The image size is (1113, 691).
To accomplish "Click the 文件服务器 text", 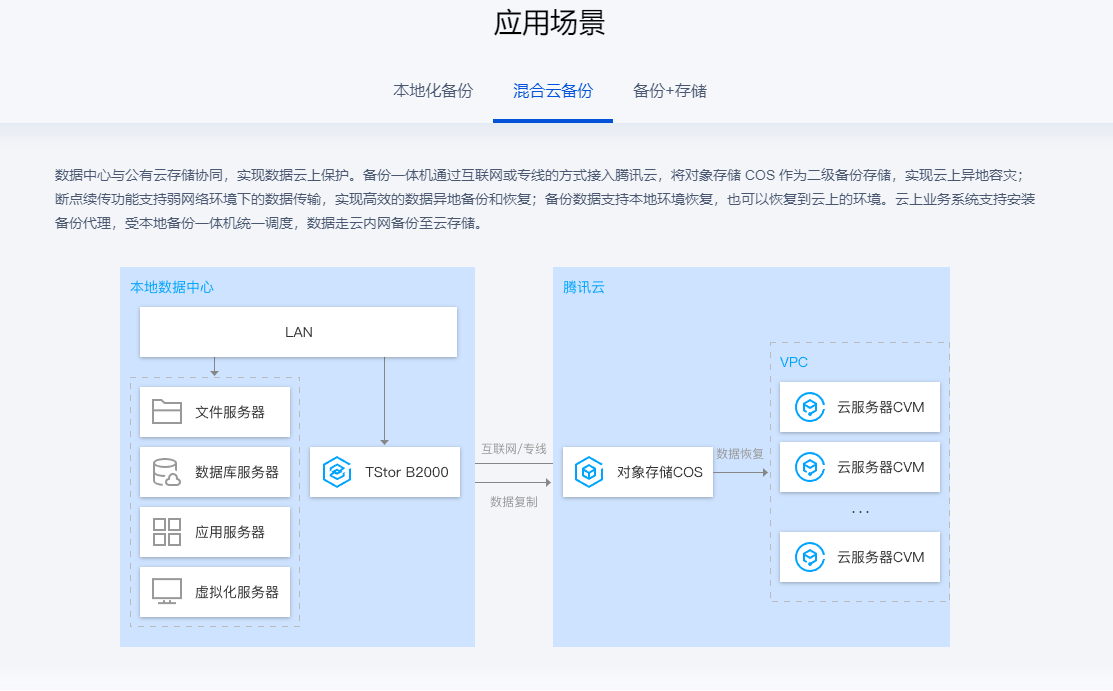I will (x=230, y=412).
